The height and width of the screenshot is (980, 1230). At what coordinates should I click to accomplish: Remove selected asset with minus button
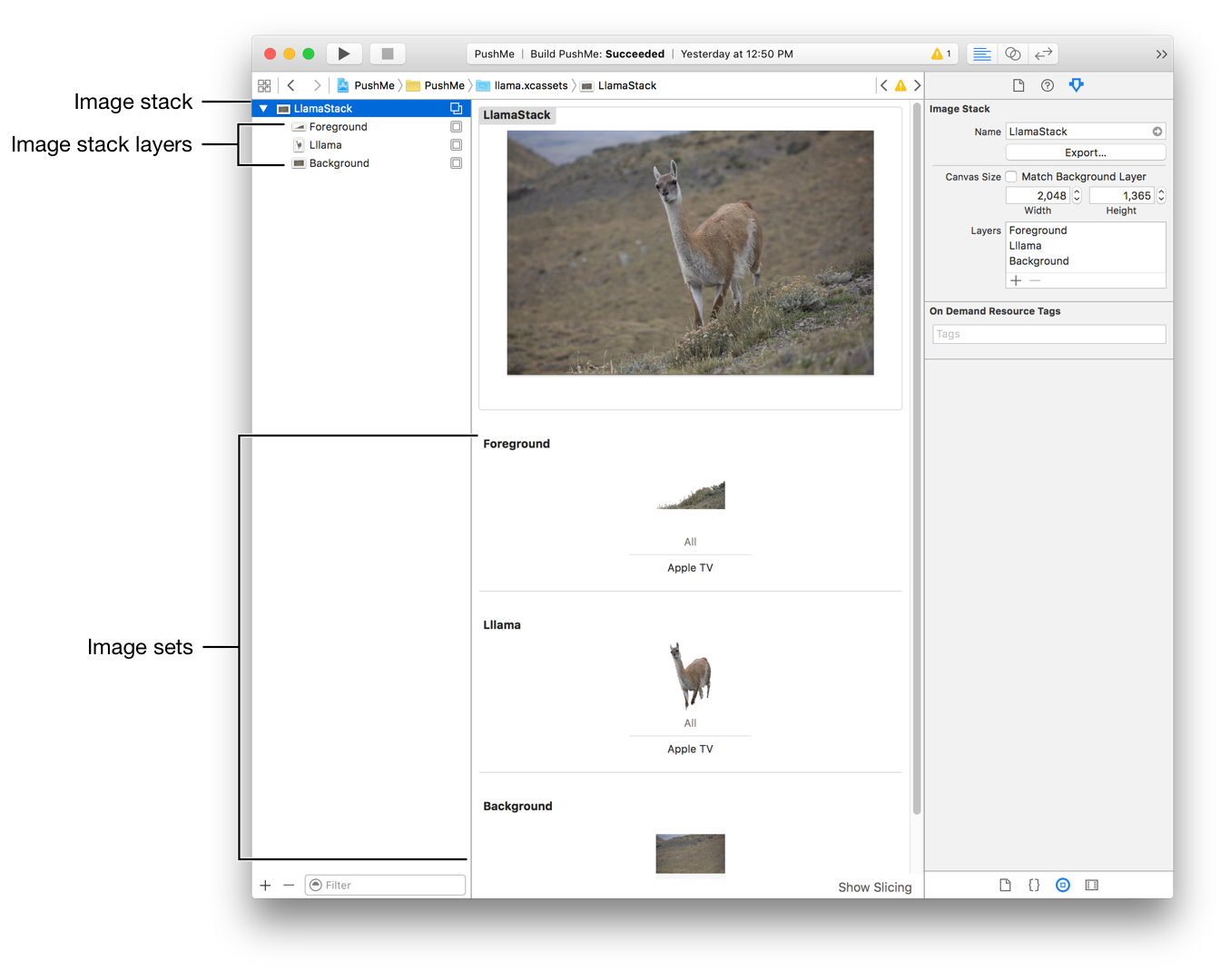(289, 886)
